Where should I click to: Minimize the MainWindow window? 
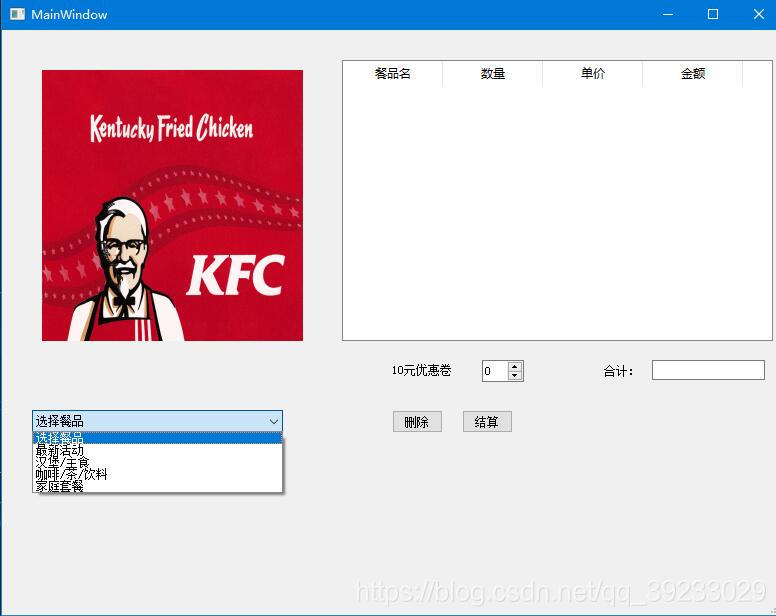pyautogui.click(x=668, y=14)
